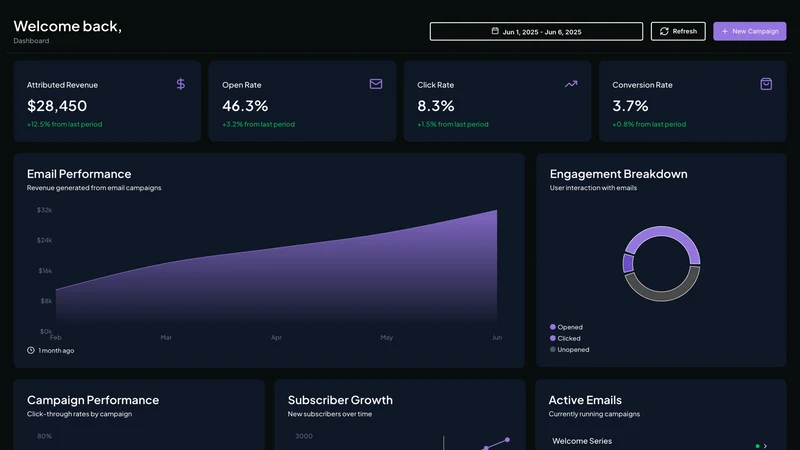Click the Refresh button

pos(678,31)
